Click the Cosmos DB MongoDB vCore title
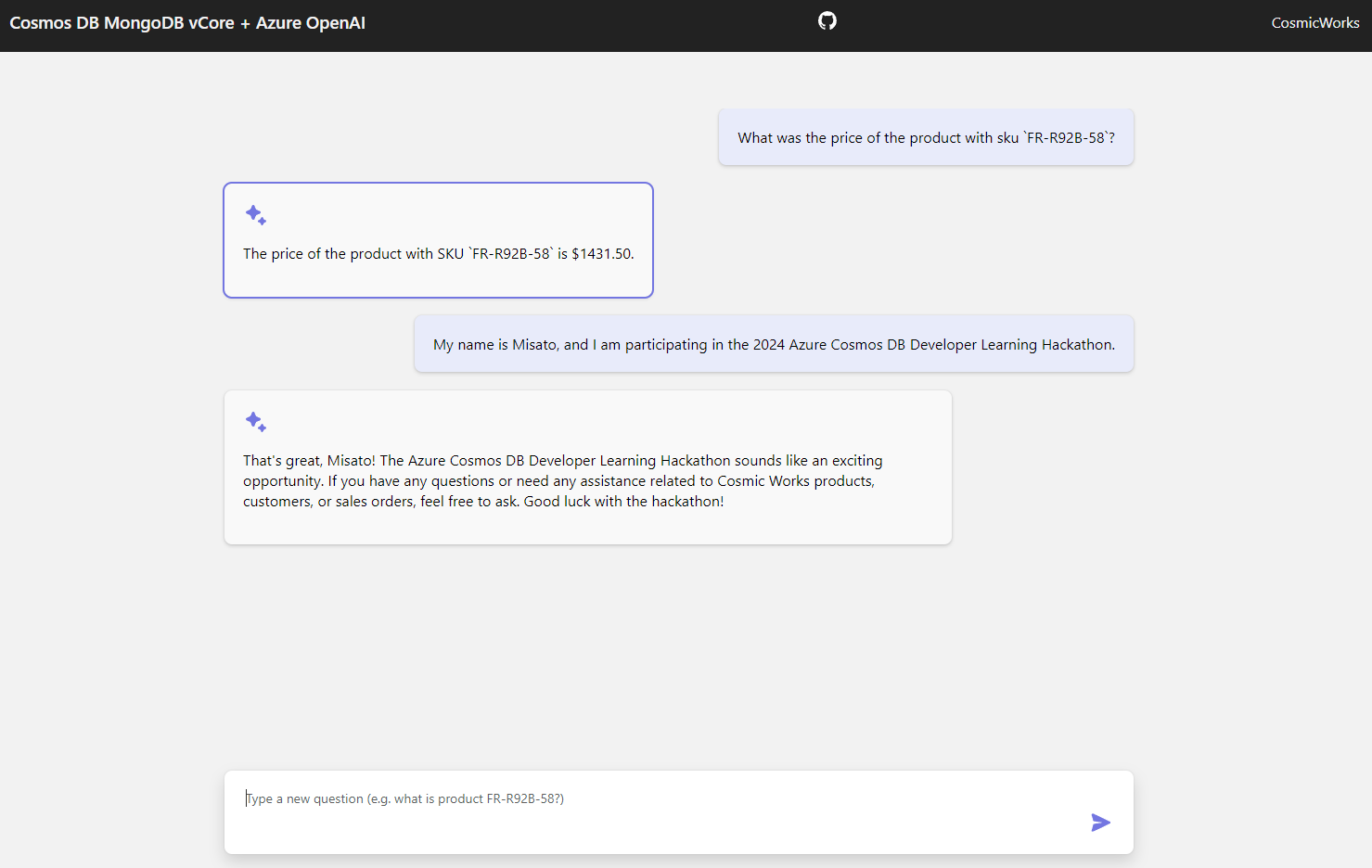 tap(187, 23)
